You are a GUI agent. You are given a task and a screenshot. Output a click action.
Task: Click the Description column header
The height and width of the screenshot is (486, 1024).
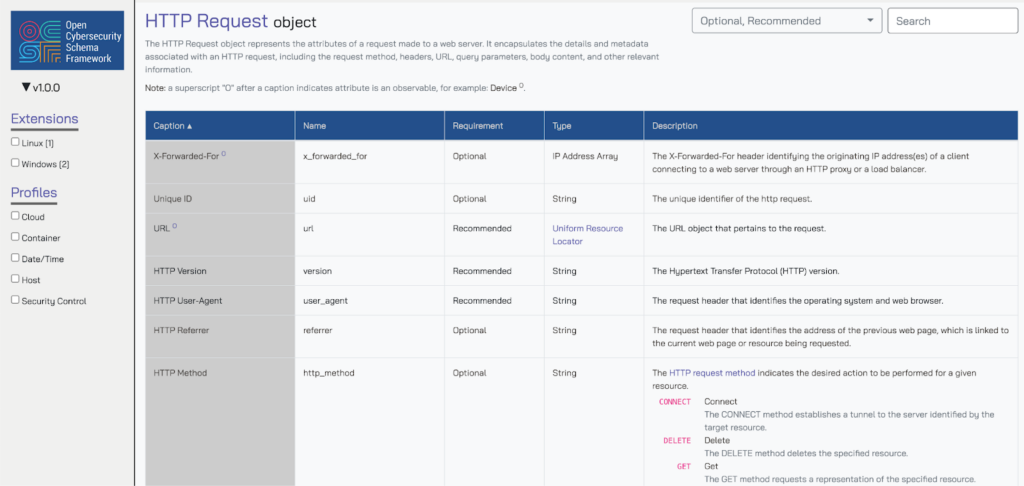coord(675,126)
